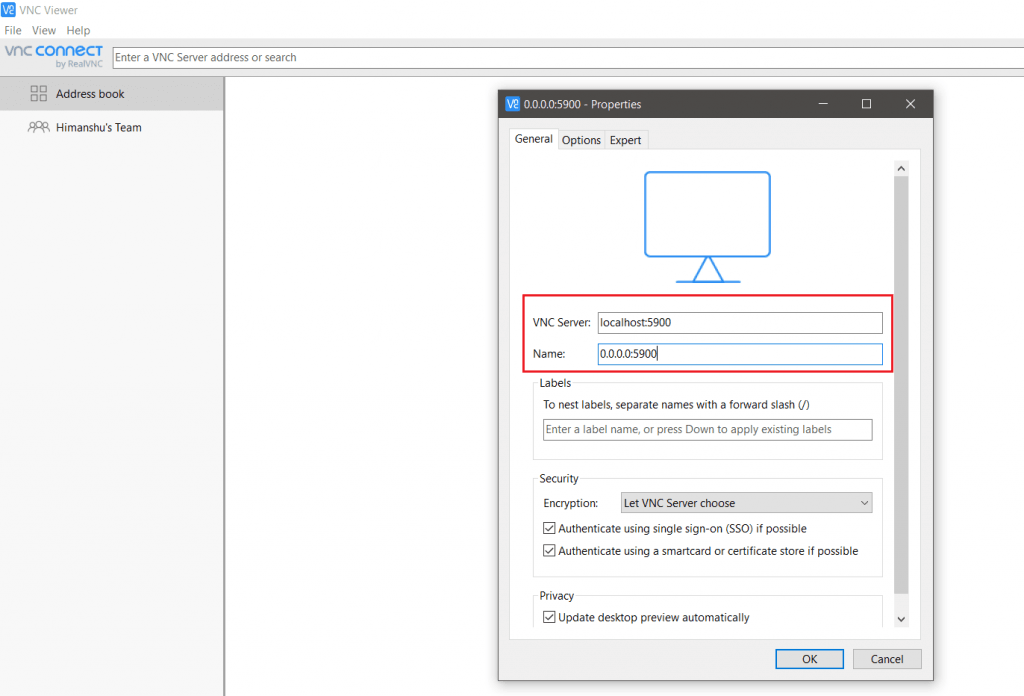Click the Name field showing 0.0.0.0:5900
This screenshot has height=696, width=1024.
pyautogui.click(x=740, y=354)
